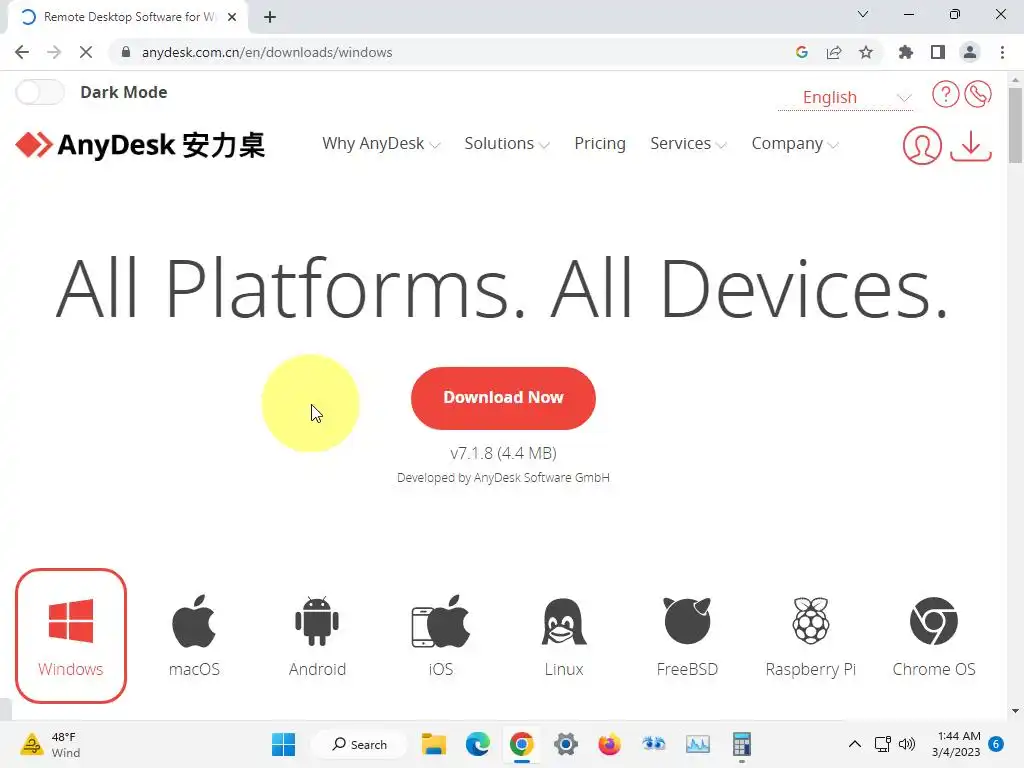Image resolution: width=1024 pixels, height=768 pixels.
Task: Click the v7.1.8 (4.4 MB) text
Action: tap(503, 453)
